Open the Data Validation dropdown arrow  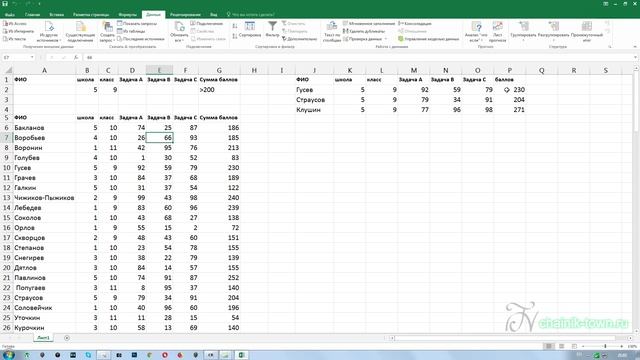[x=386, y=39]
